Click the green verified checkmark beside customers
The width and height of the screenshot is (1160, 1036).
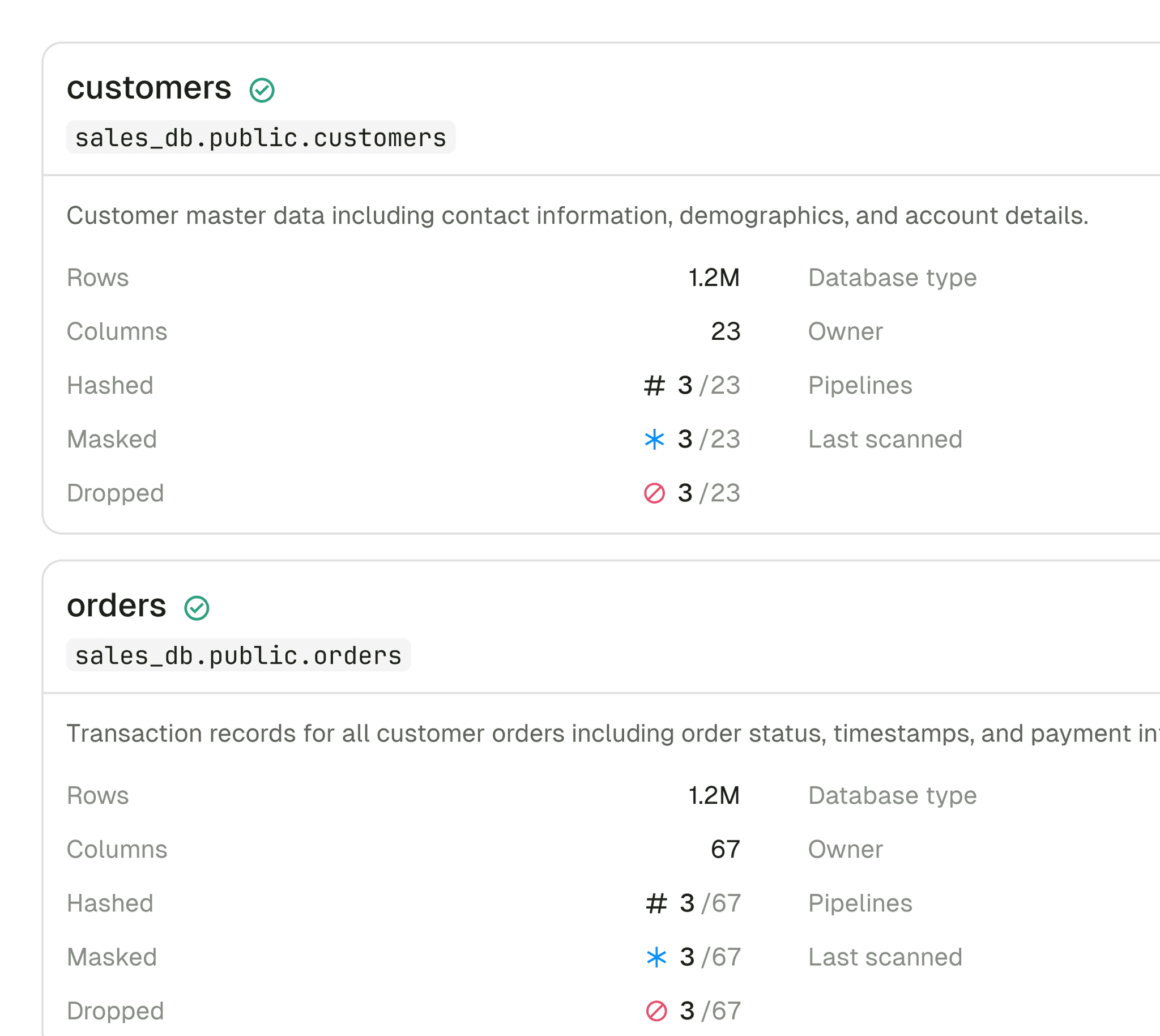(262, 90)
